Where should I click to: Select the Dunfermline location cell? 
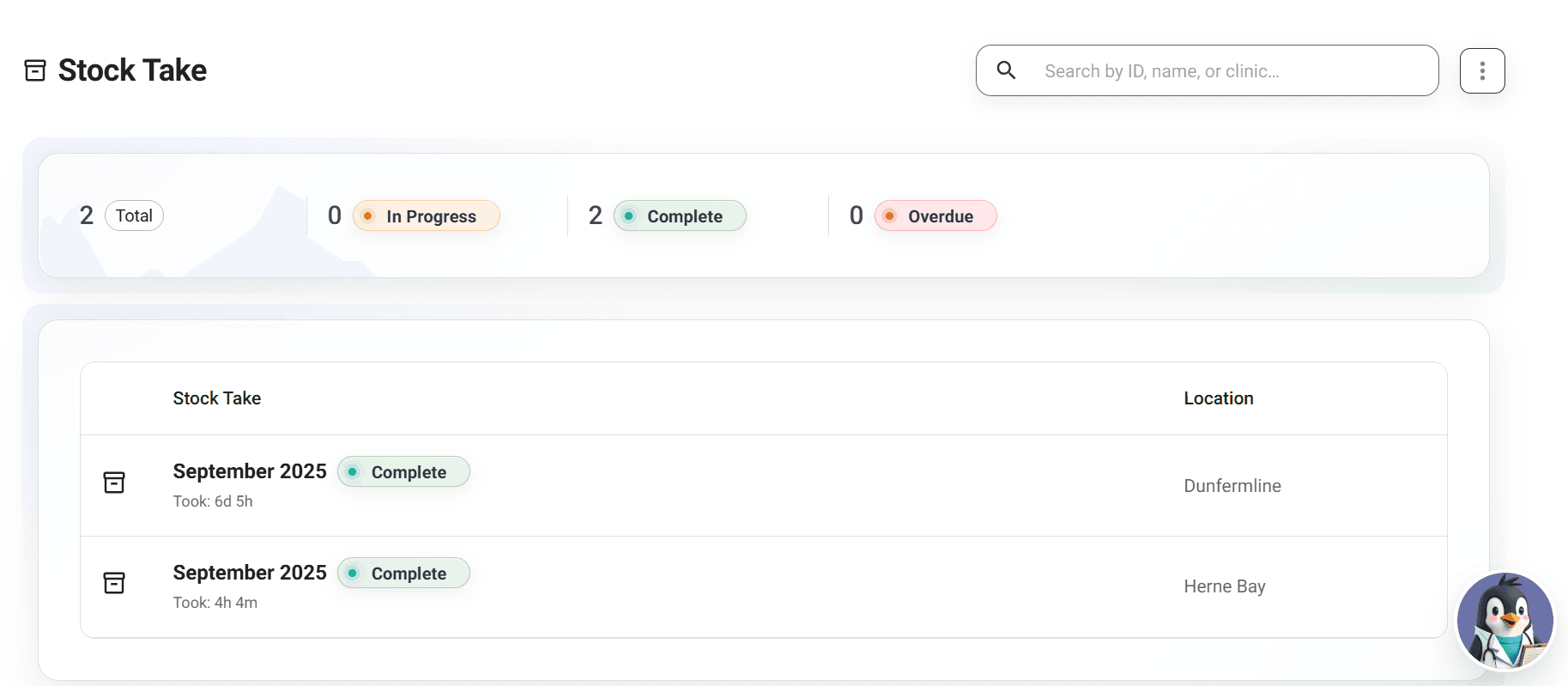pos(1232,486)
